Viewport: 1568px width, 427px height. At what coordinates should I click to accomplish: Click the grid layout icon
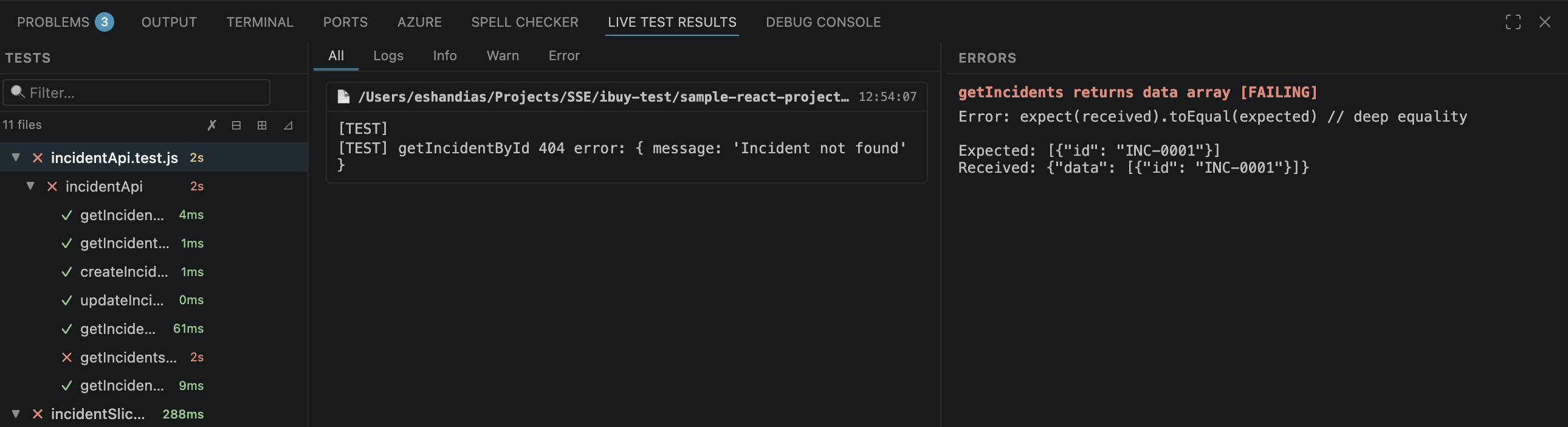[263, 125]
